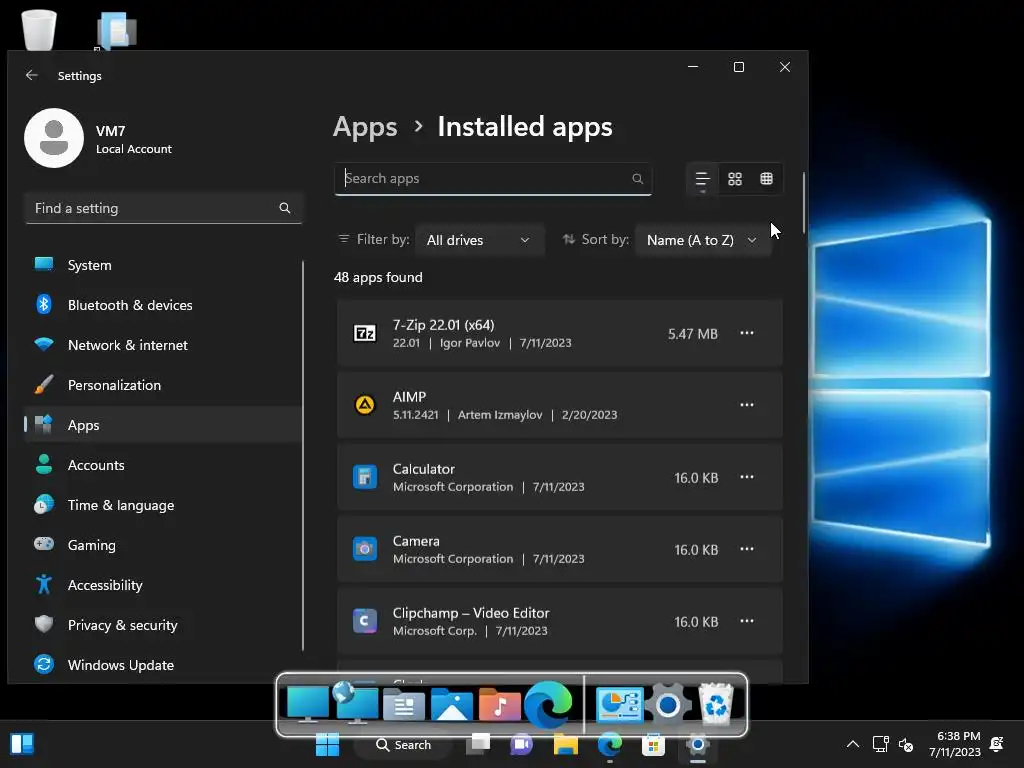Open more options for Camera
The width and height of the screenshot is (1024, 768).
point(747,549)
